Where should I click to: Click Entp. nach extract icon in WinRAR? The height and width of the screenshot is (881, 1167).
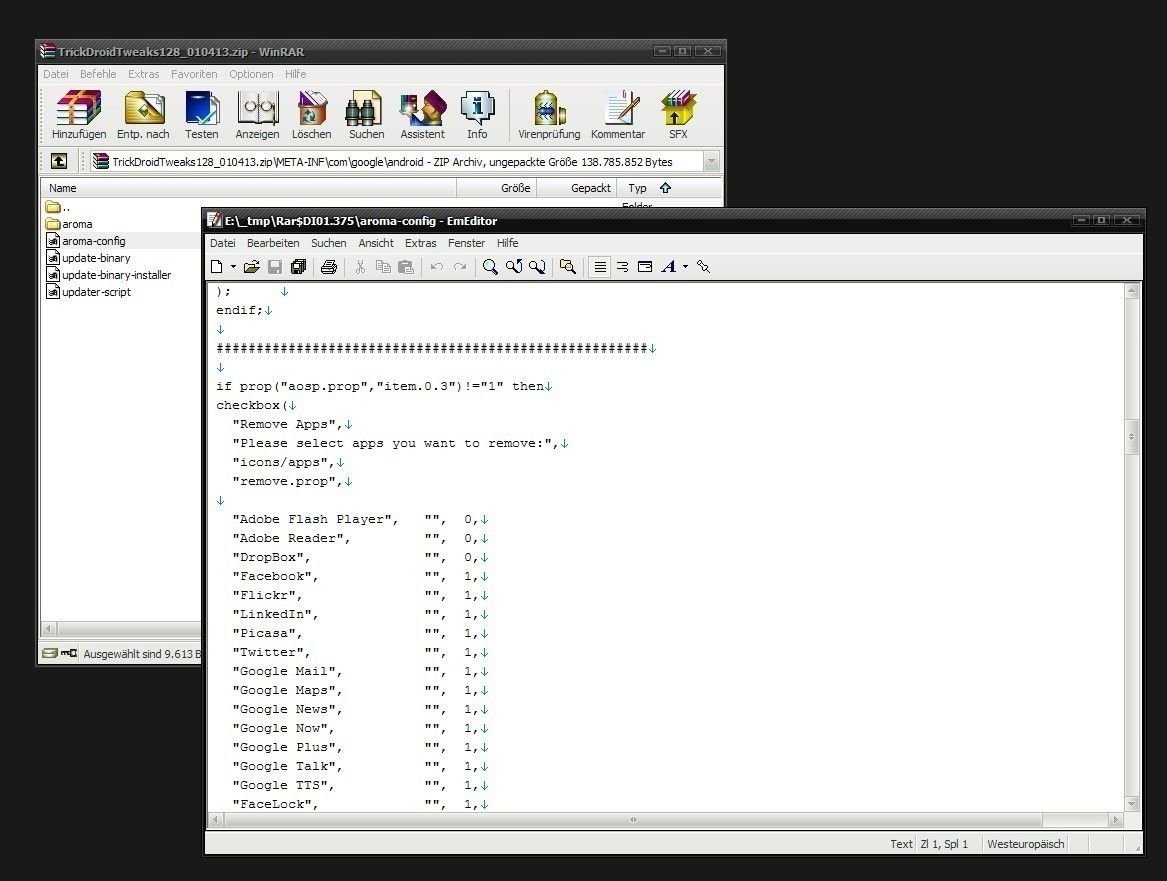(x=143, y=115)
